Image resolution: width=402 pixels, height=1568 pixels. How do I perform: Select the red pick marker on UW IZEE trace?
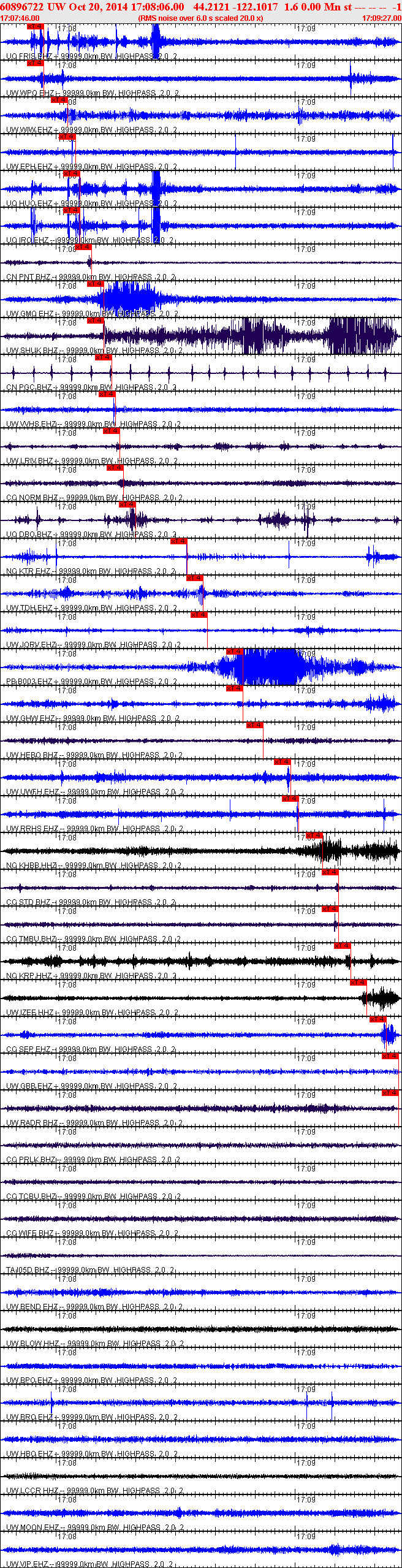point(358,983)
